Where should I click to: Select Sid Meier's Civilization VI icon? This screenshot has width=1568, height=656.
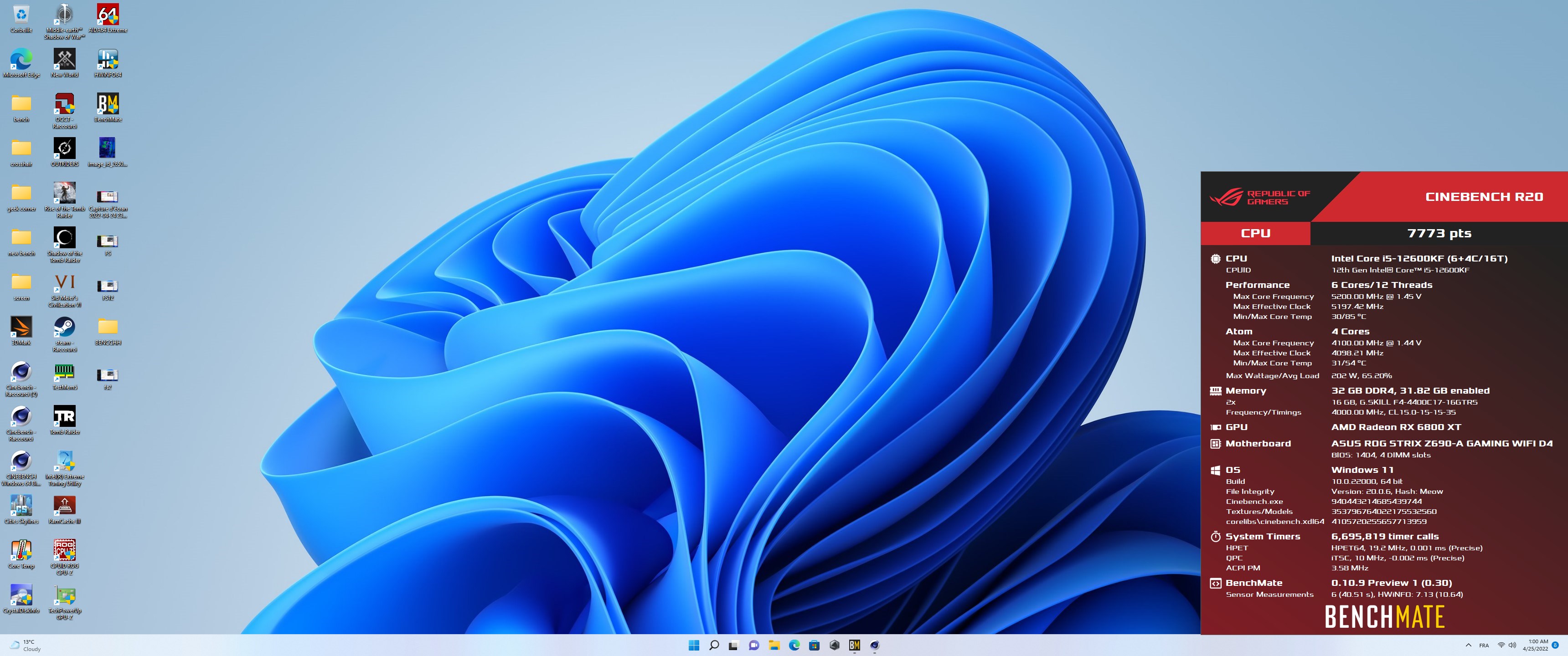(x=65, y=290)
